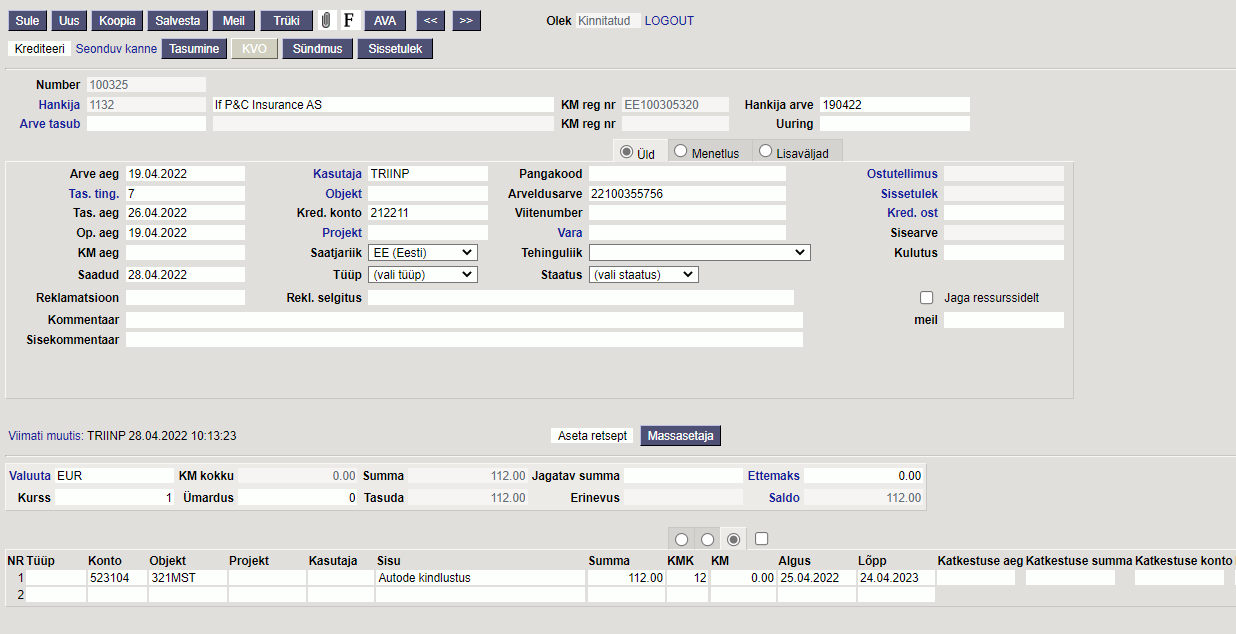Click the Vara link label
Image resolution: width=1236 pixels, height=634 pixels.
coord(570,233)
